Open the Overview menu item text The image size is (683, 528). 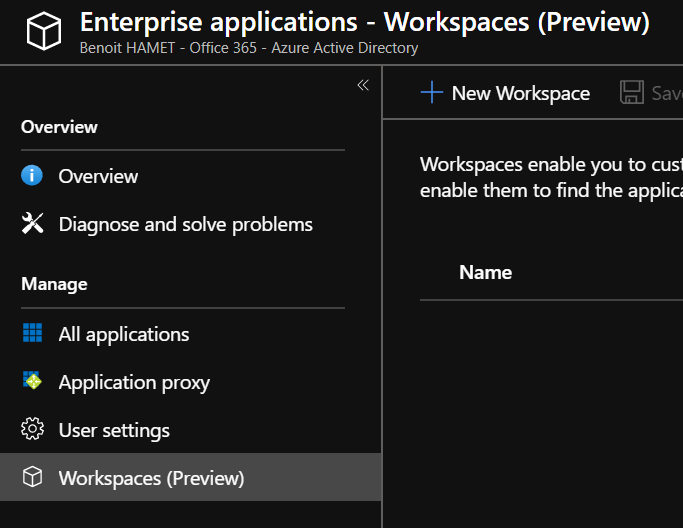[98, 176]
